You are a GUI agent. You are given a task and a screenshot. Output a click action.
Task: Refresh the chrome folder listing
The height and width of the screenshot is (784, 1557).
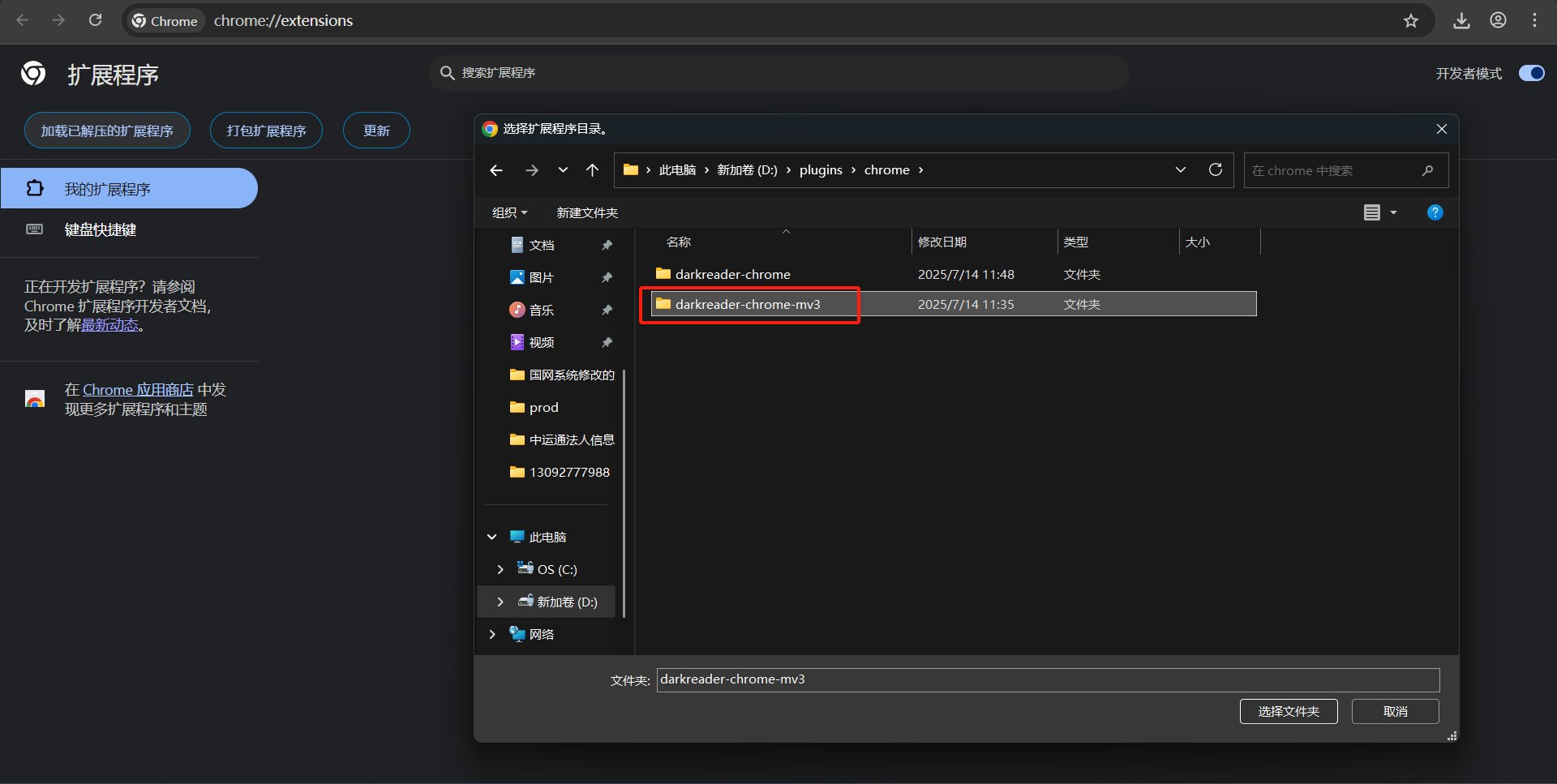(x=1216, y=170)
